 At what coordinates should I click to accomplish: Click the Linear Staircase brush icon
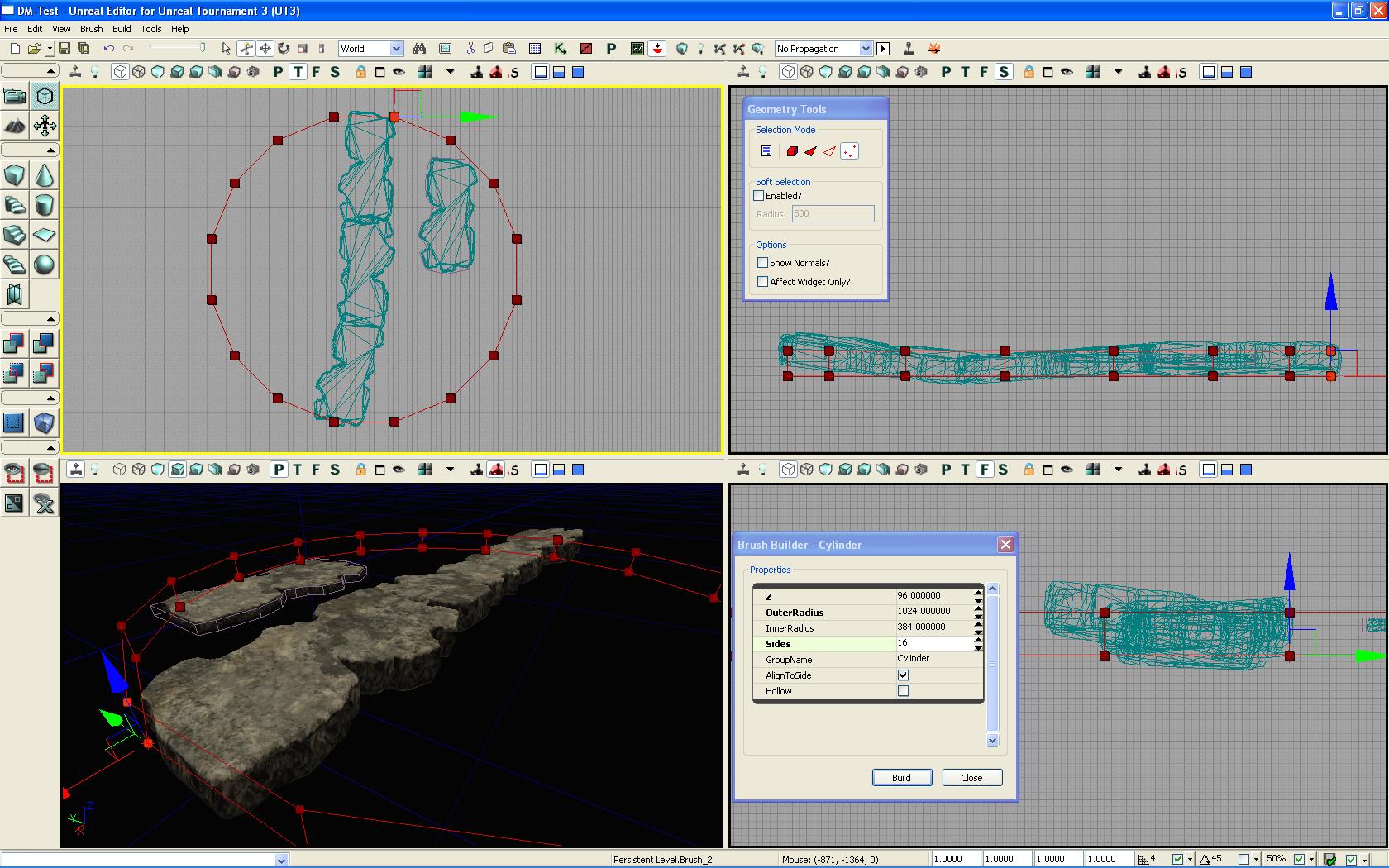click(x=14, y=235)
